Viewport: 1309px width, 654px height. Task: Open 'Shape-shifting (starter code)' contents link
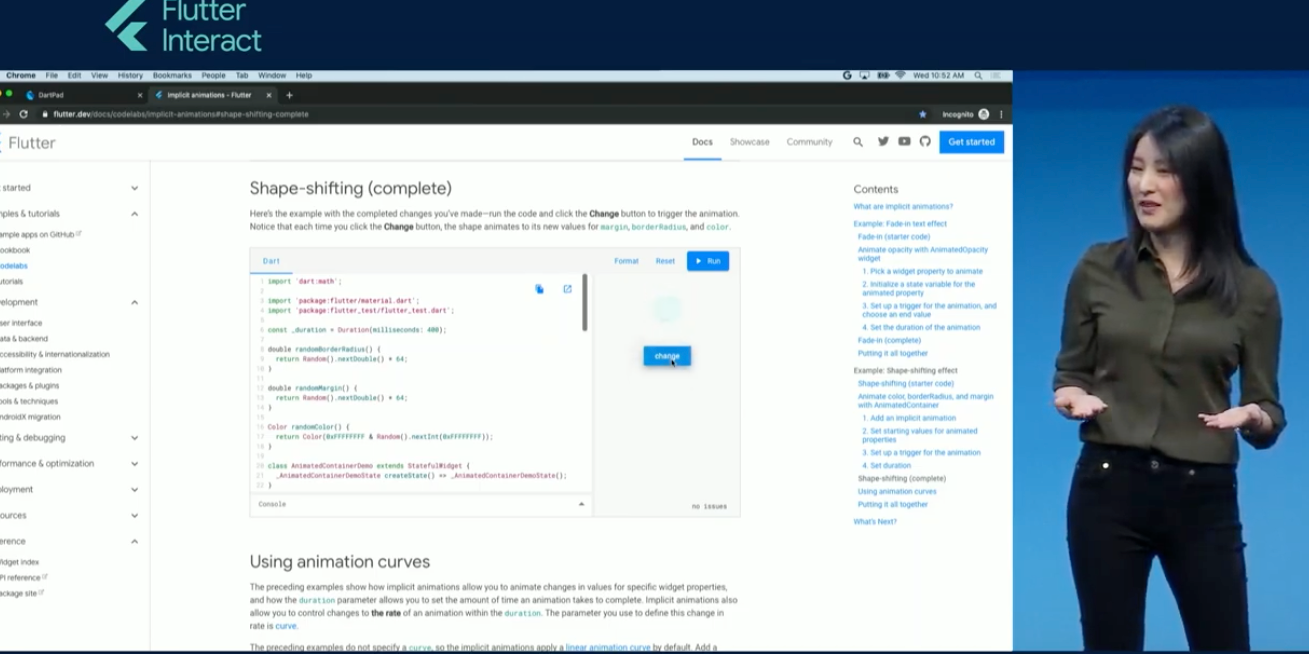pyautogui.click(x=906, y=383)
